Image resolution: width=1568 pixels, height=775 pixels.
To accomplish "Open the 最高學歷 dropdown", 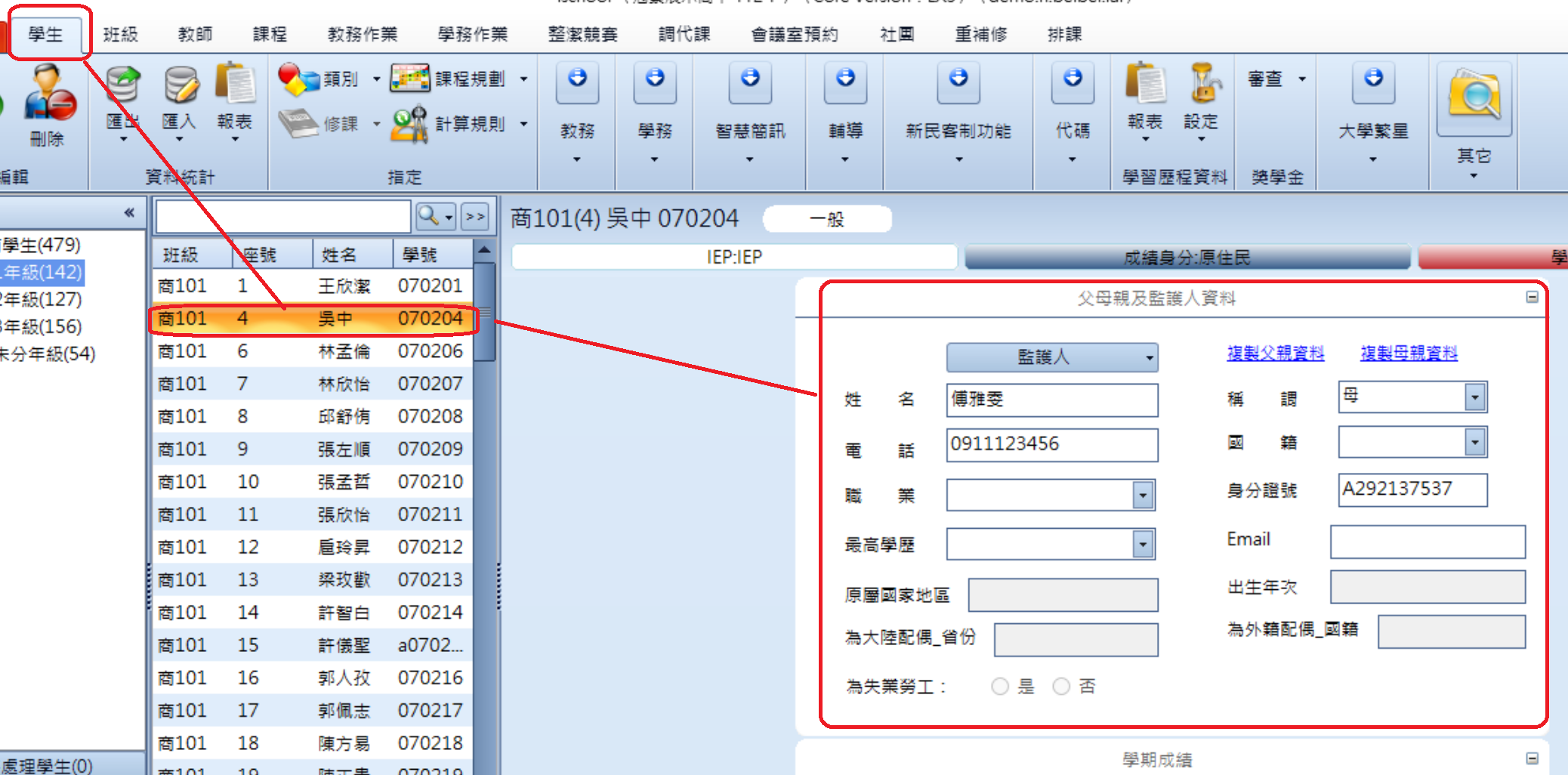I will pyautogui.click(x=1143, y=544).
